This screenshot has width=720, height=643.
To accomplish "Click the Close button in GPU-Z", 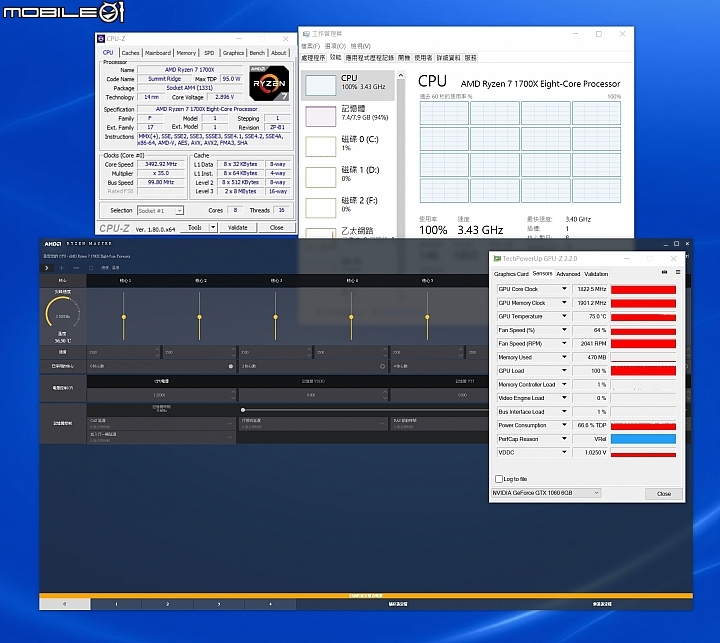I will (x=664, y=494).
